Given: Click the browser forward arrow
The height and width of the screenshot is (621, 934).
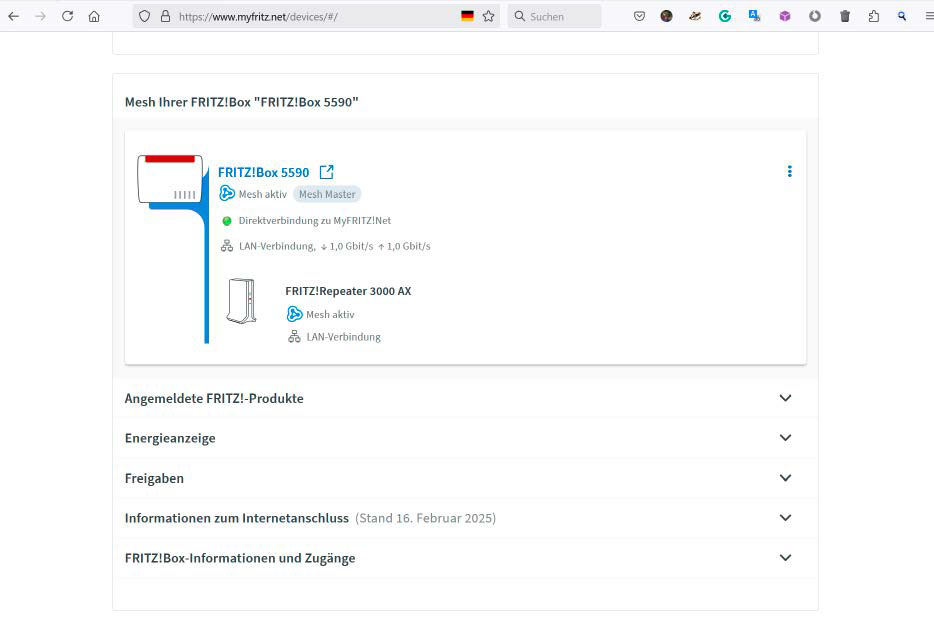Looking at the screenshot, I should click(40, 16).
